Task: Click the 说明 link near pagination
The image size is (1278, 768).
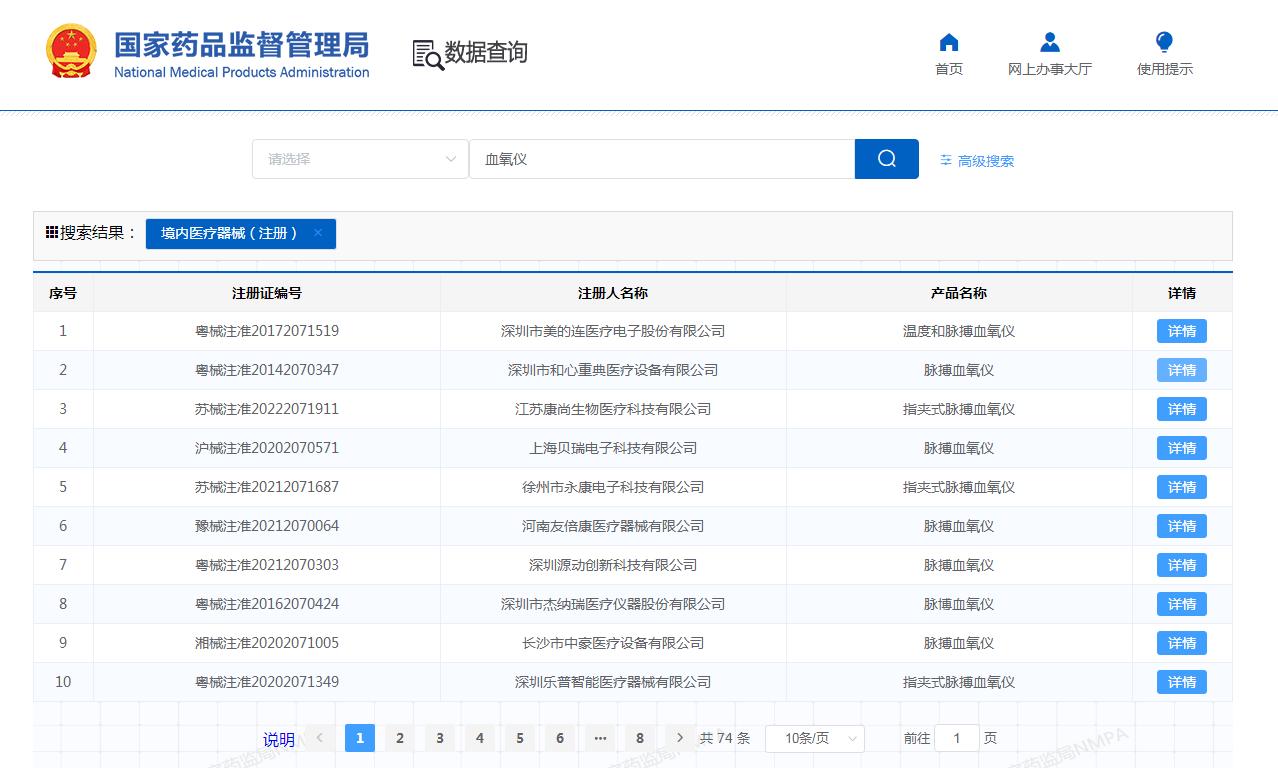Action: tap(279, 740)
